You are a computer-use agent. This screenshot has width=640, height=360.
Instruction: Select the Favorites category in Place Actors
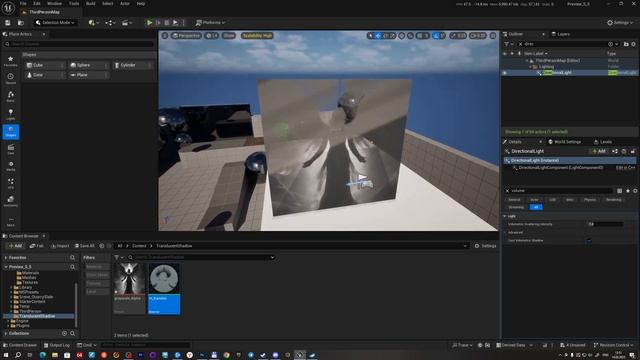coord(11,61)
